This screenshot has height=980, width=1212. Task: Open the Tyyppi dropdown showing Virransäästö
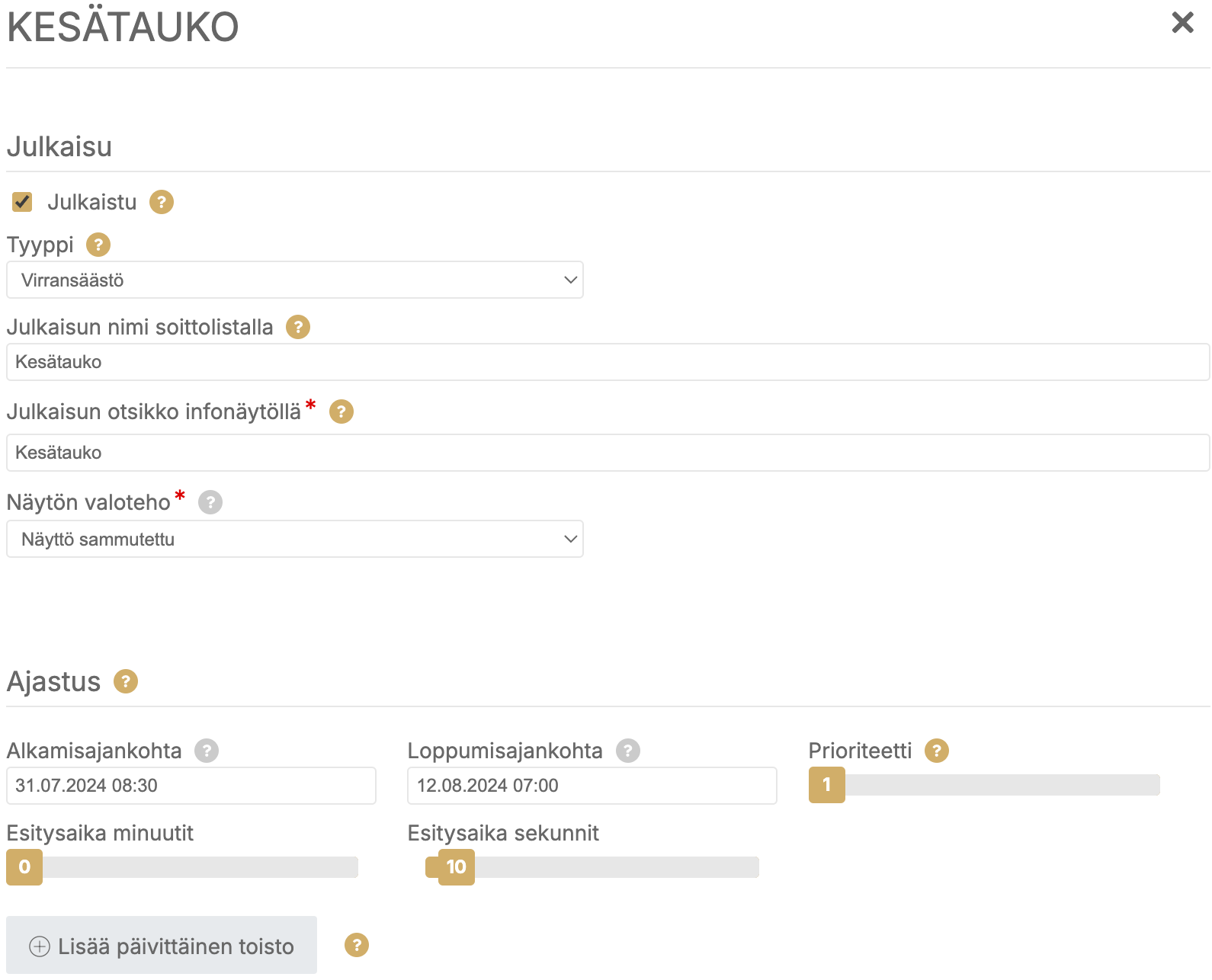pos(295,280)
